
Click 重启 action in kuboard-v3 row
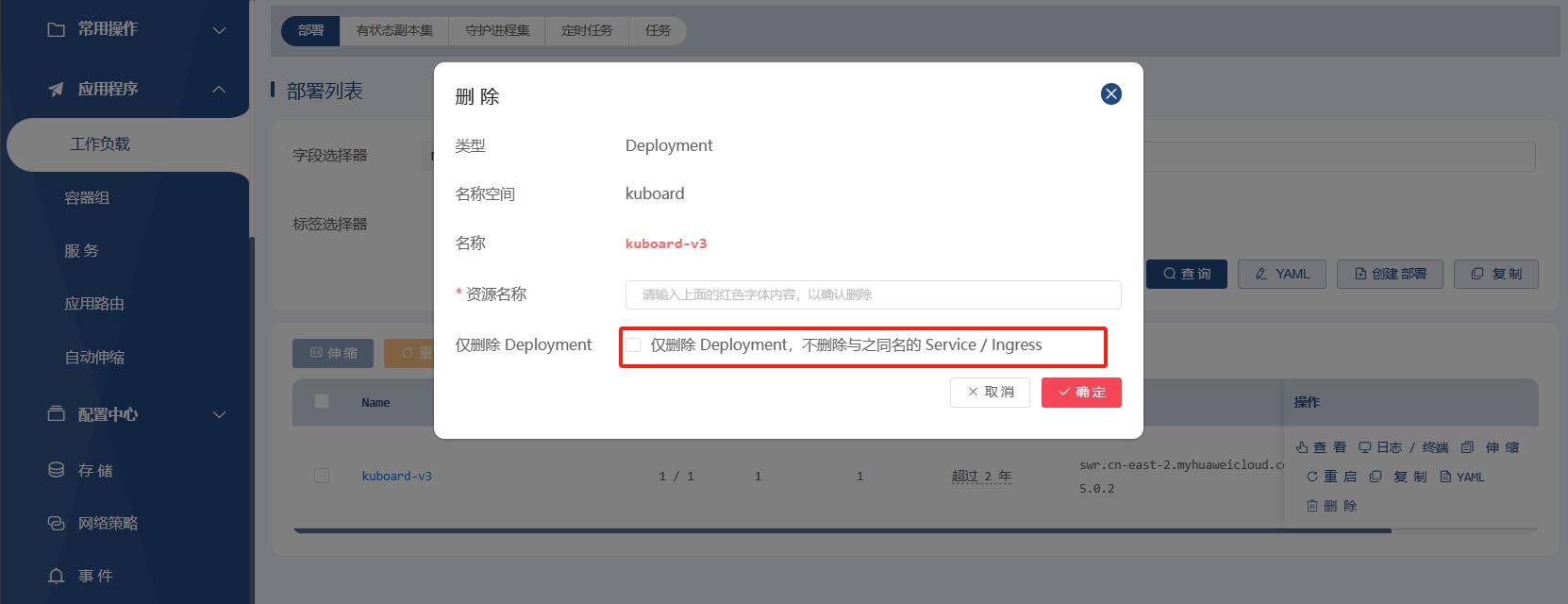[x=1331, y=477]
